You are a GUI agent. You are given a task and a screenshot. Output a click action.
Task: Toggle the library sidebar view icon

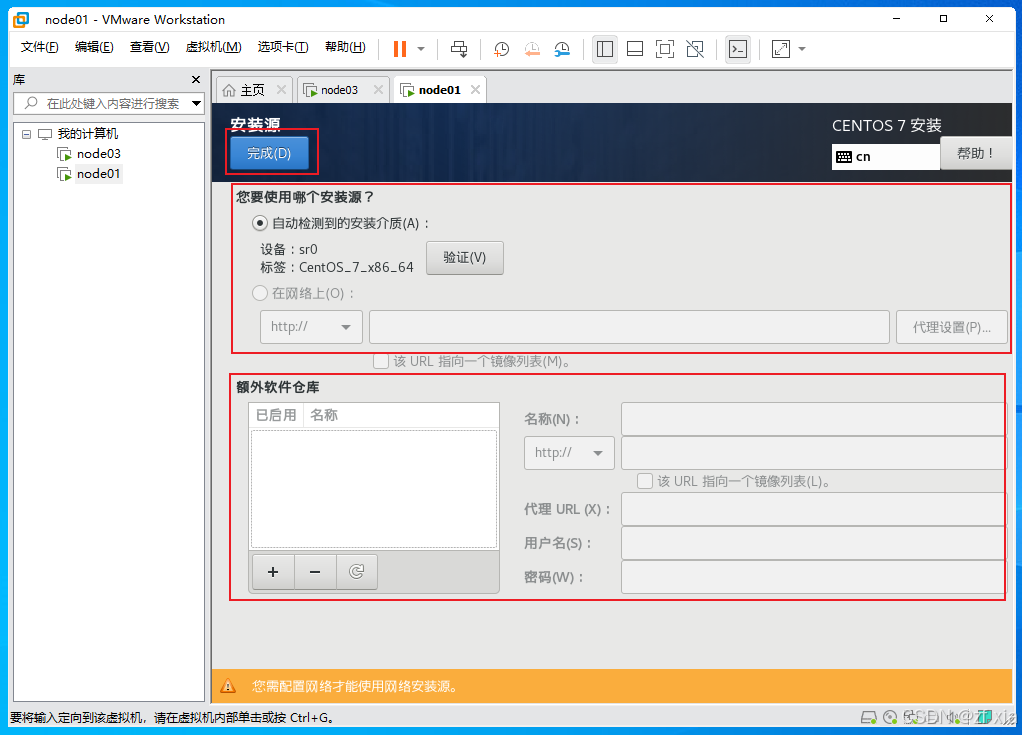click(x=605, y=49)
